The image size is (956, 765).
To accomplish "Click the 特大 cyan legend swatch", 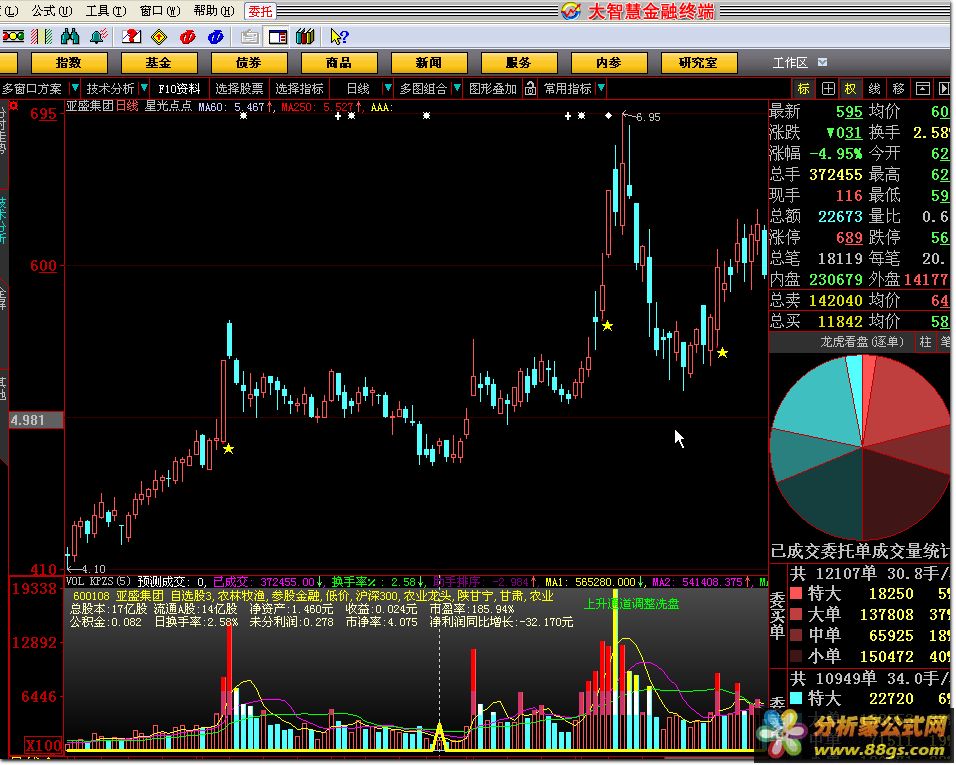I will click(x=796, y=698).
